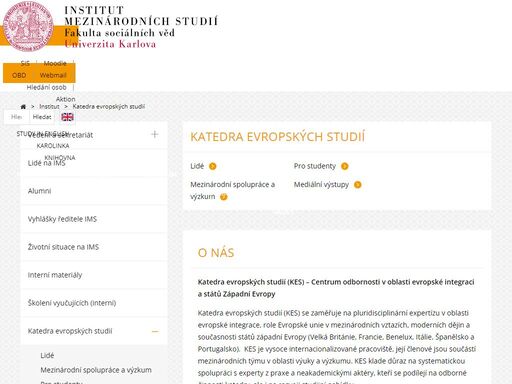
Task: Open Hledání osob people search
Action: (x=47, y=87)
